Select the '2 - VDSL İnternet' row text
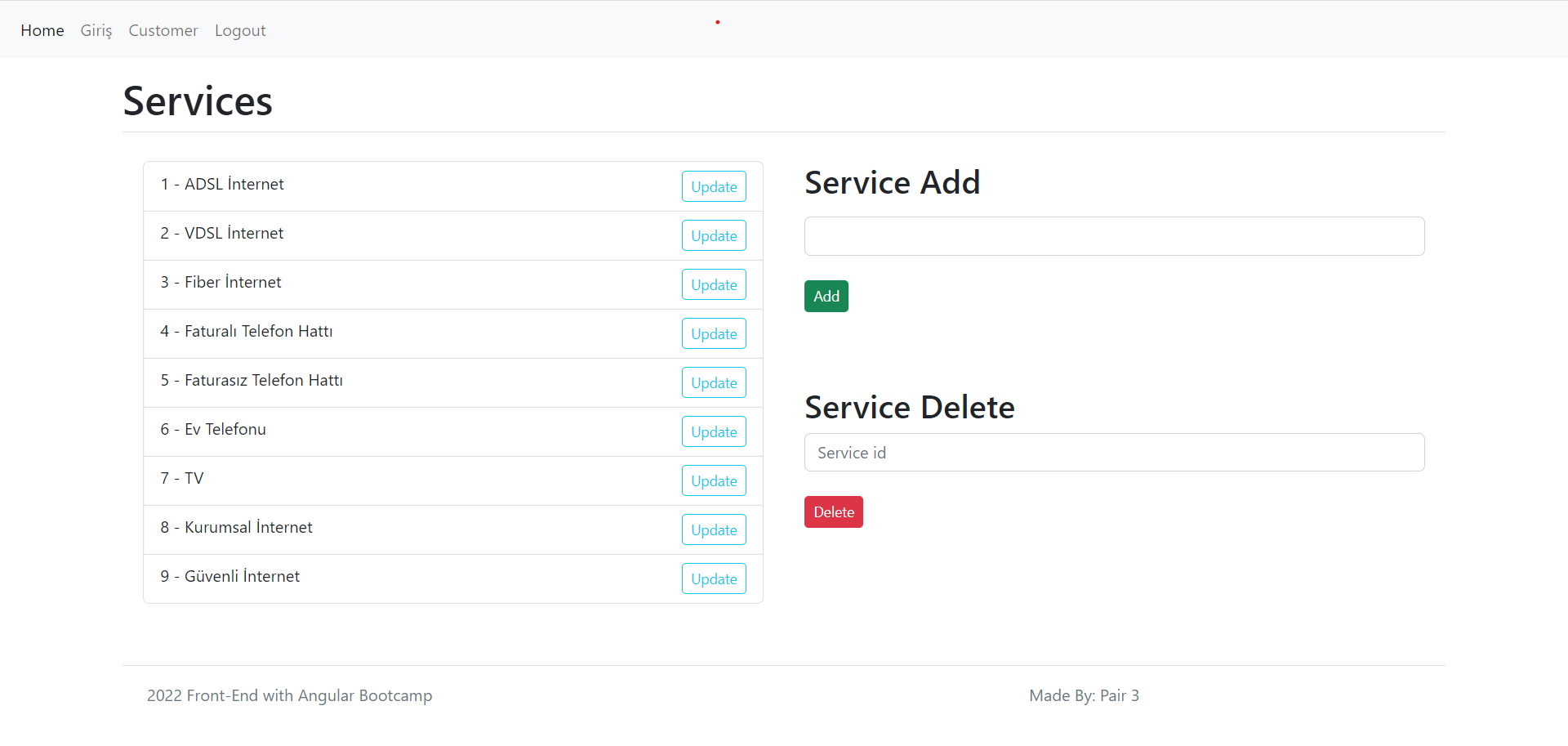The width and height of the screenshot is (1568, 746). click(222, 233)
